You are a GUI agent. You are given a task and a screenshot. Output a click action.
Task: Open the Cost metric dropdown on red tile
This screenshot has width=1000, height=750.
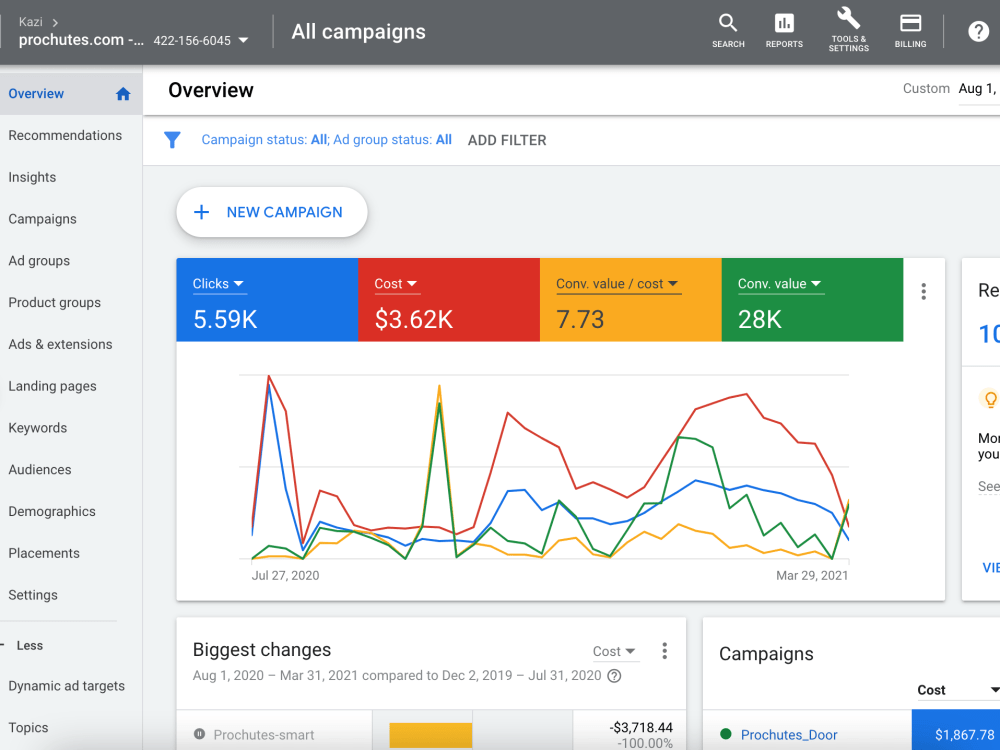point(395,284)
